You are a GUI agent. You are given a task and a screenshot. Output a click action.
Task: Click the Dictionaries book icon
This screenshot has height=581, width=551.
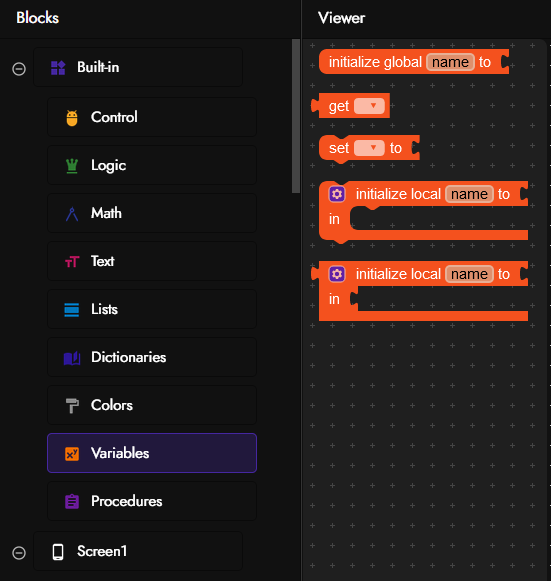tap(72, 358)
